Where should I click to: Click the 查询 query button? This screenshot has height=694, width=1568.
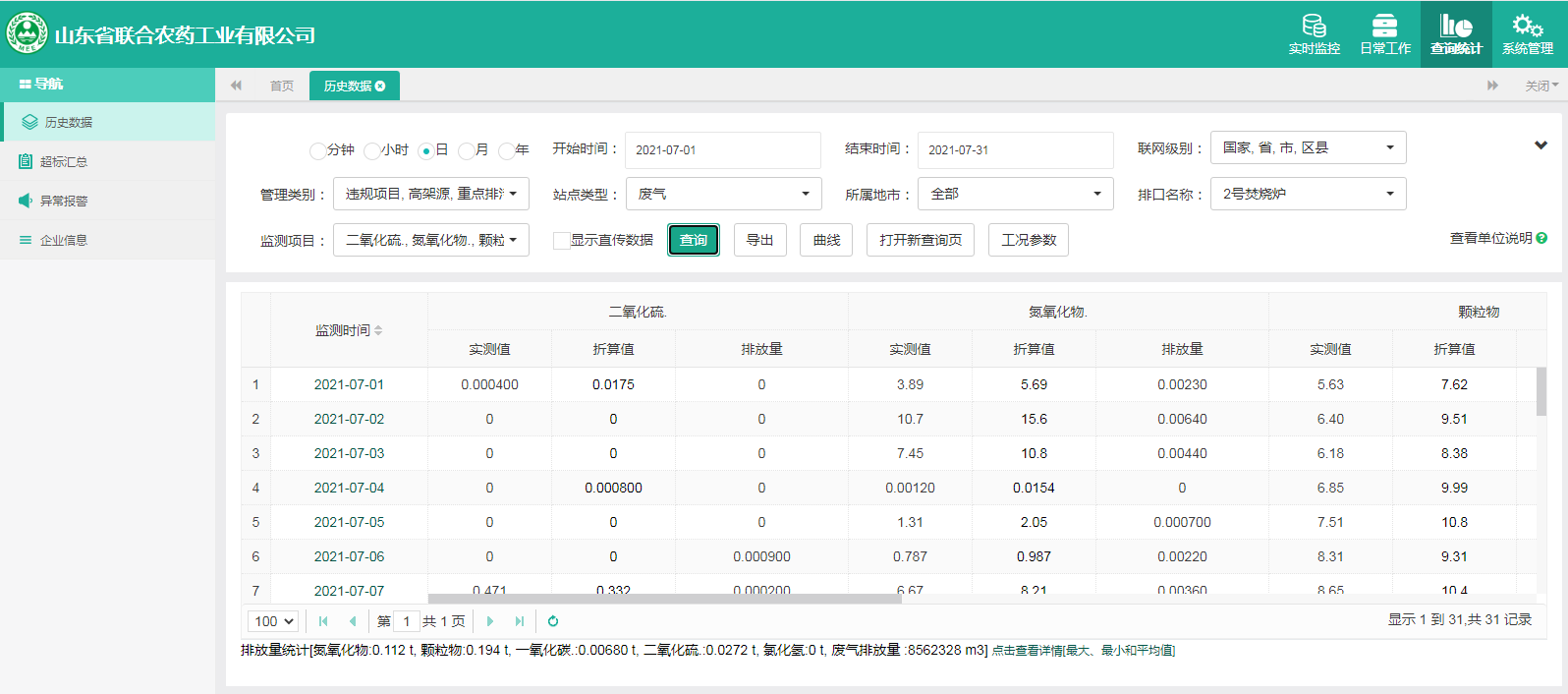[694, 240]
